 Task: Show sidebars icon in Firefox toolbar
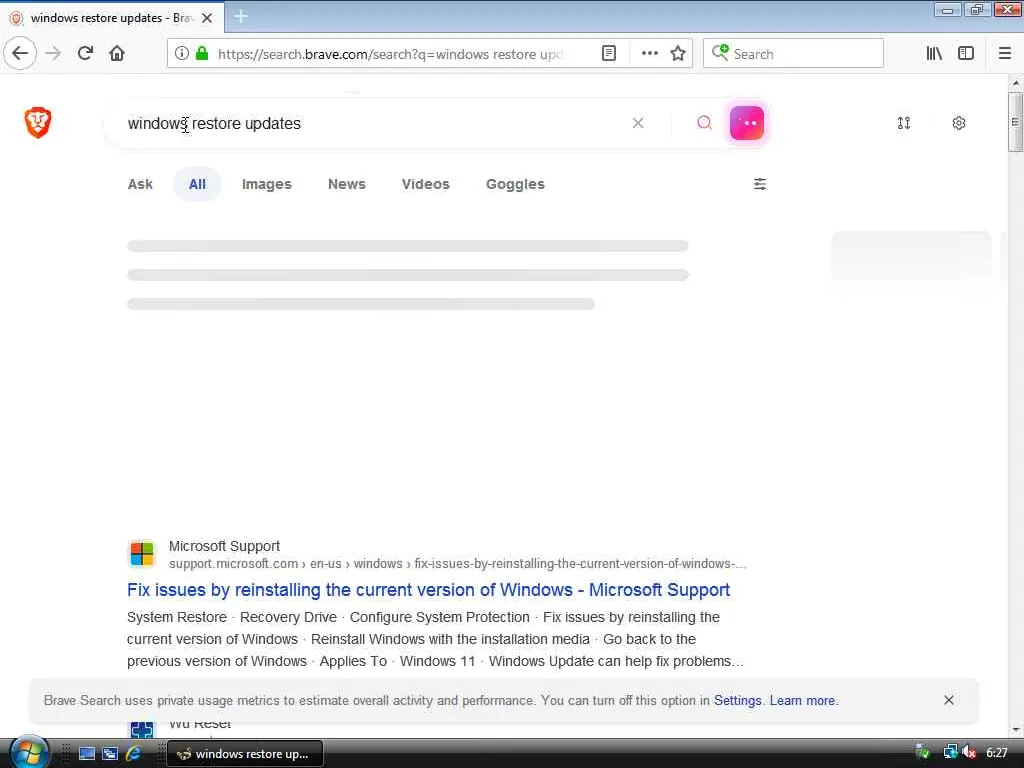click(966, 53)
